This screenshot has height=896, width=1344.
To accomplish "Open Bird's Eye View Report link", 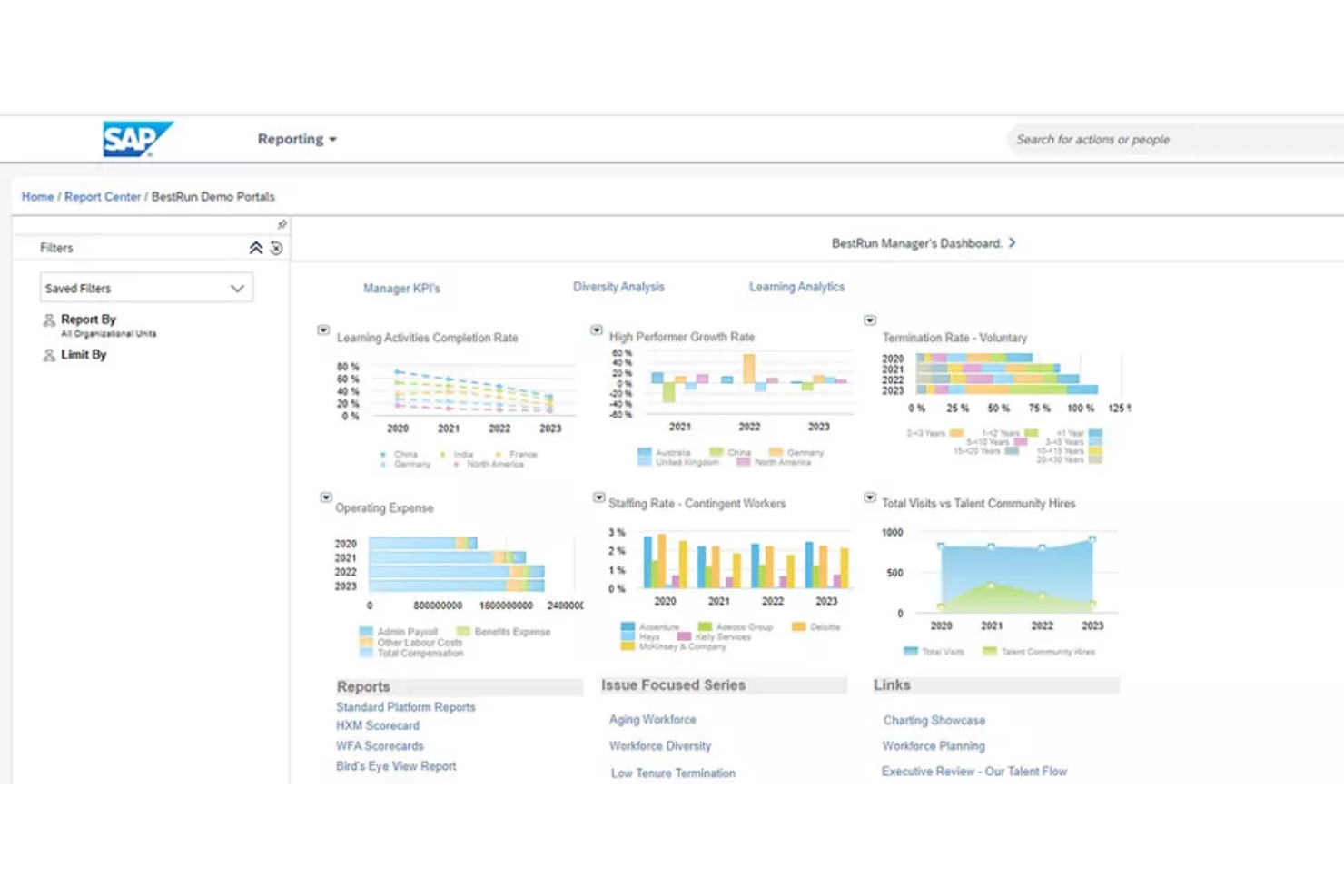I will click(396, 766).
